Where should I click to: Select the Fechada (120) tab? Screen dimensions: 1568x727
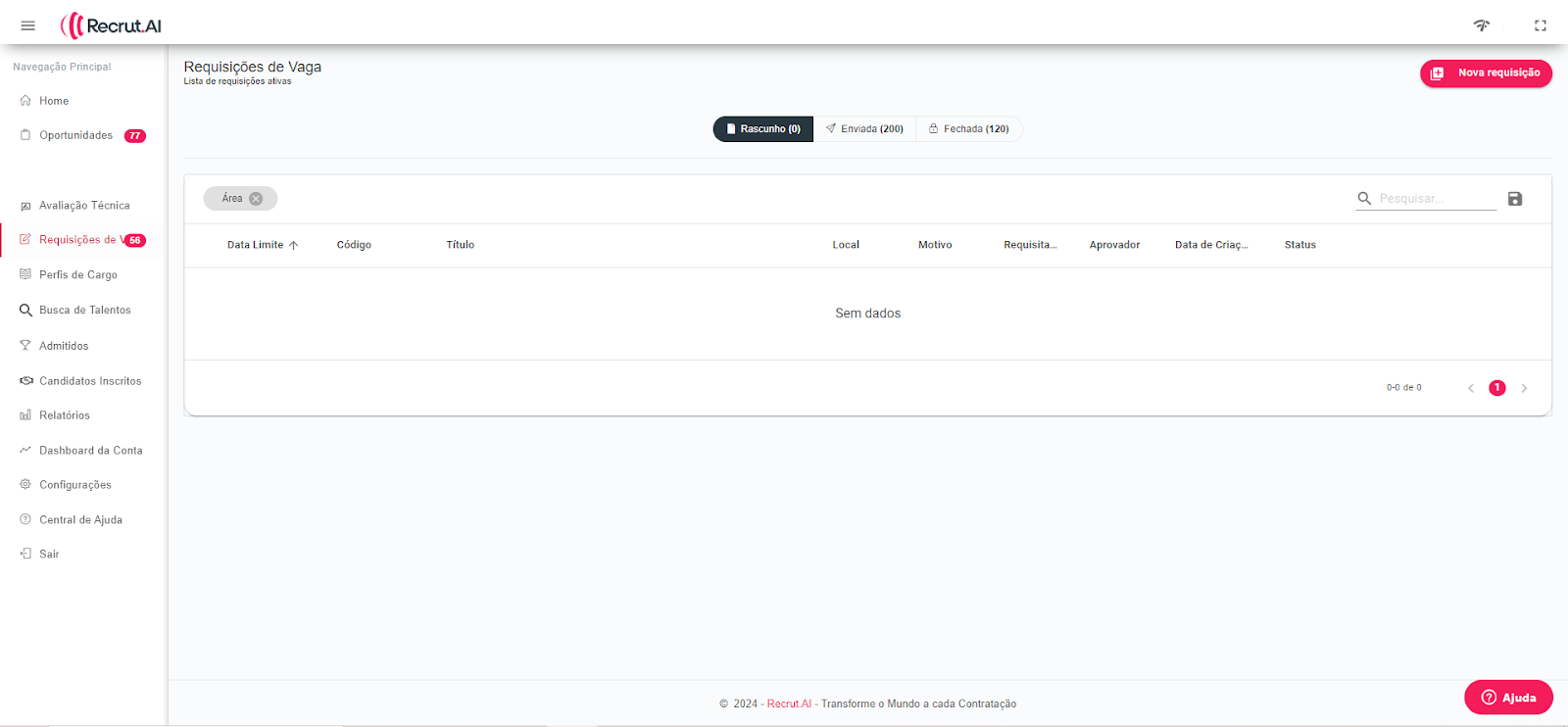(969, 129)
